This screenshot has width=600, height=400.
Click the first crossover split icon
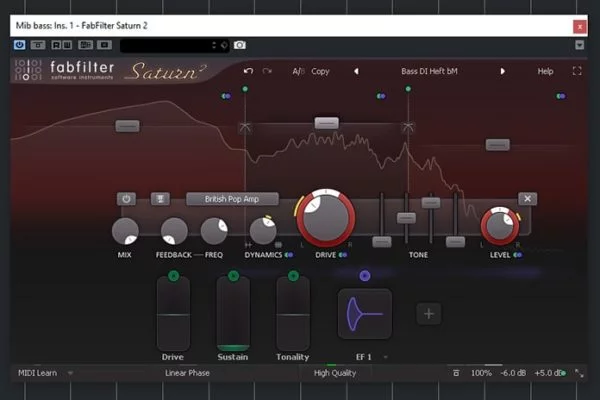tap(245, 127)
